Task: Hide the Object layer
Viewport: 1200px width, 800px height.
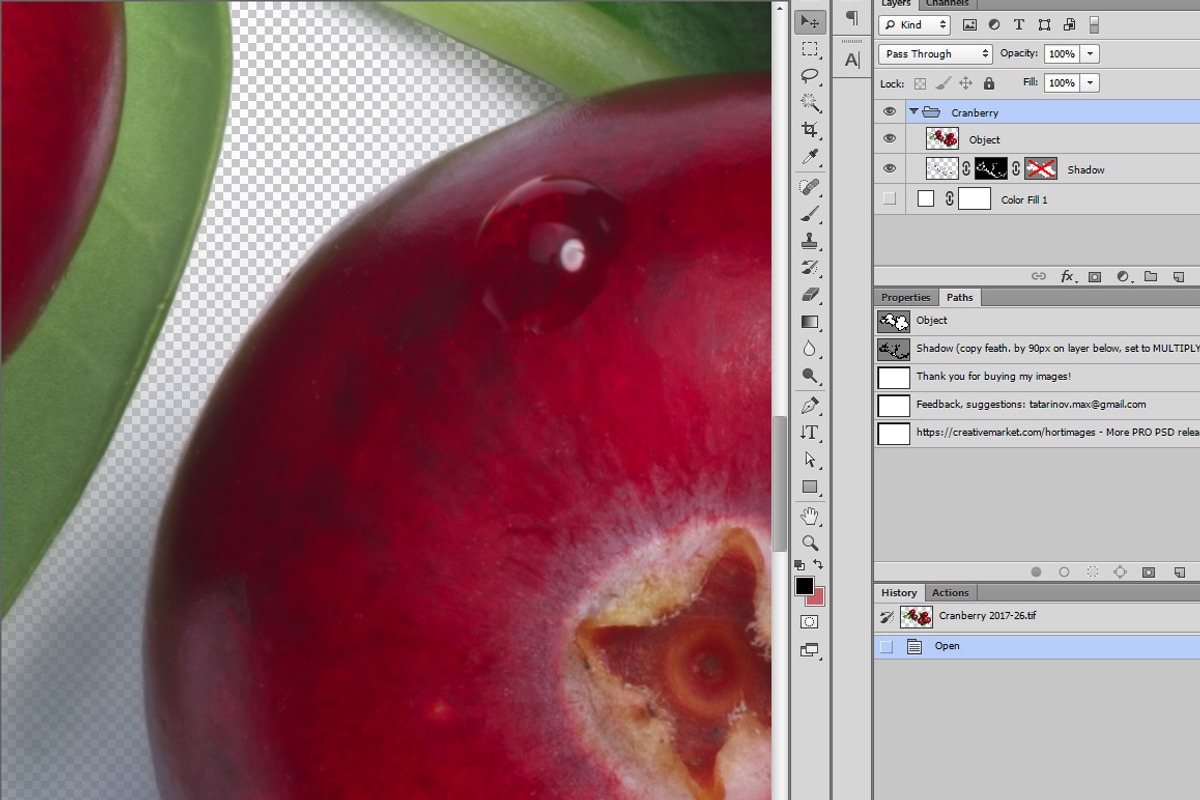Action: (x=889, y=139)
